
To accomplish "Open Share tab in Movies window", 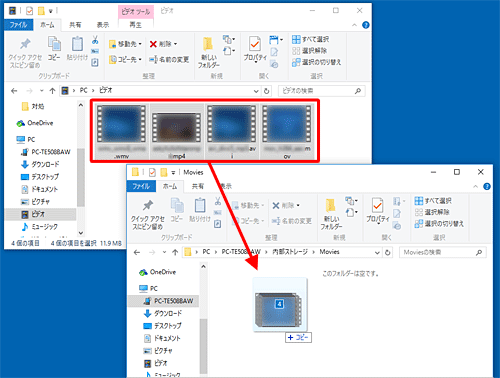I will click(197, 186).
